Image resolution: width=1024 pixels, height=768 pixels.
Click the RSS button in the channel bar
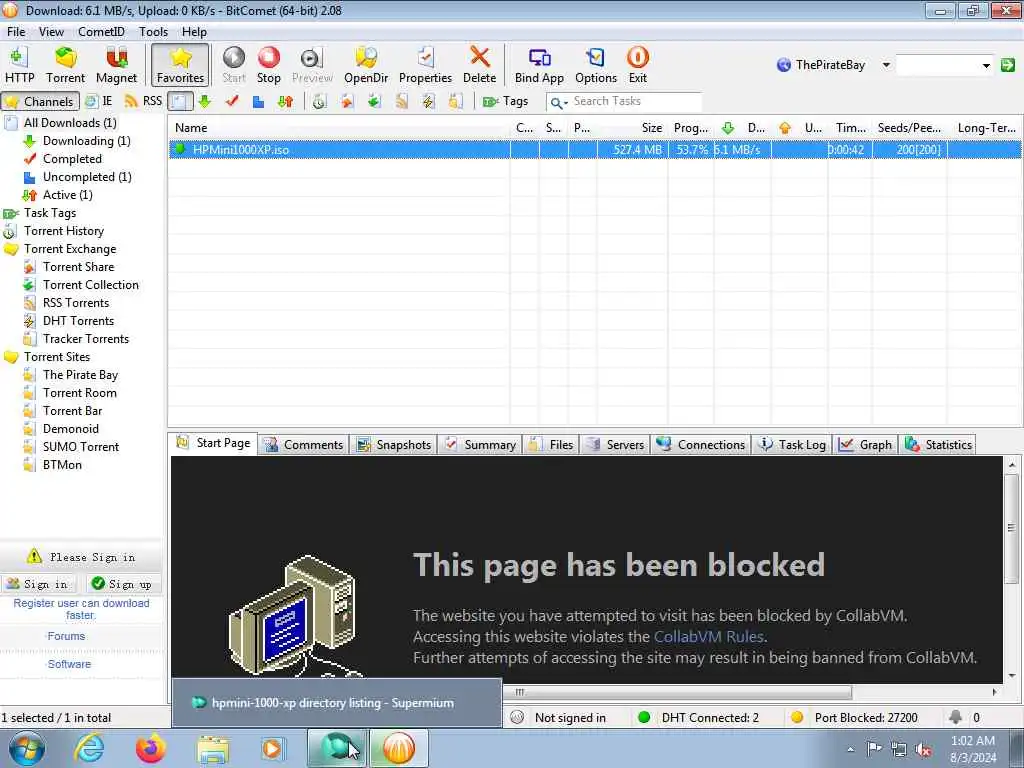(144, 101)
